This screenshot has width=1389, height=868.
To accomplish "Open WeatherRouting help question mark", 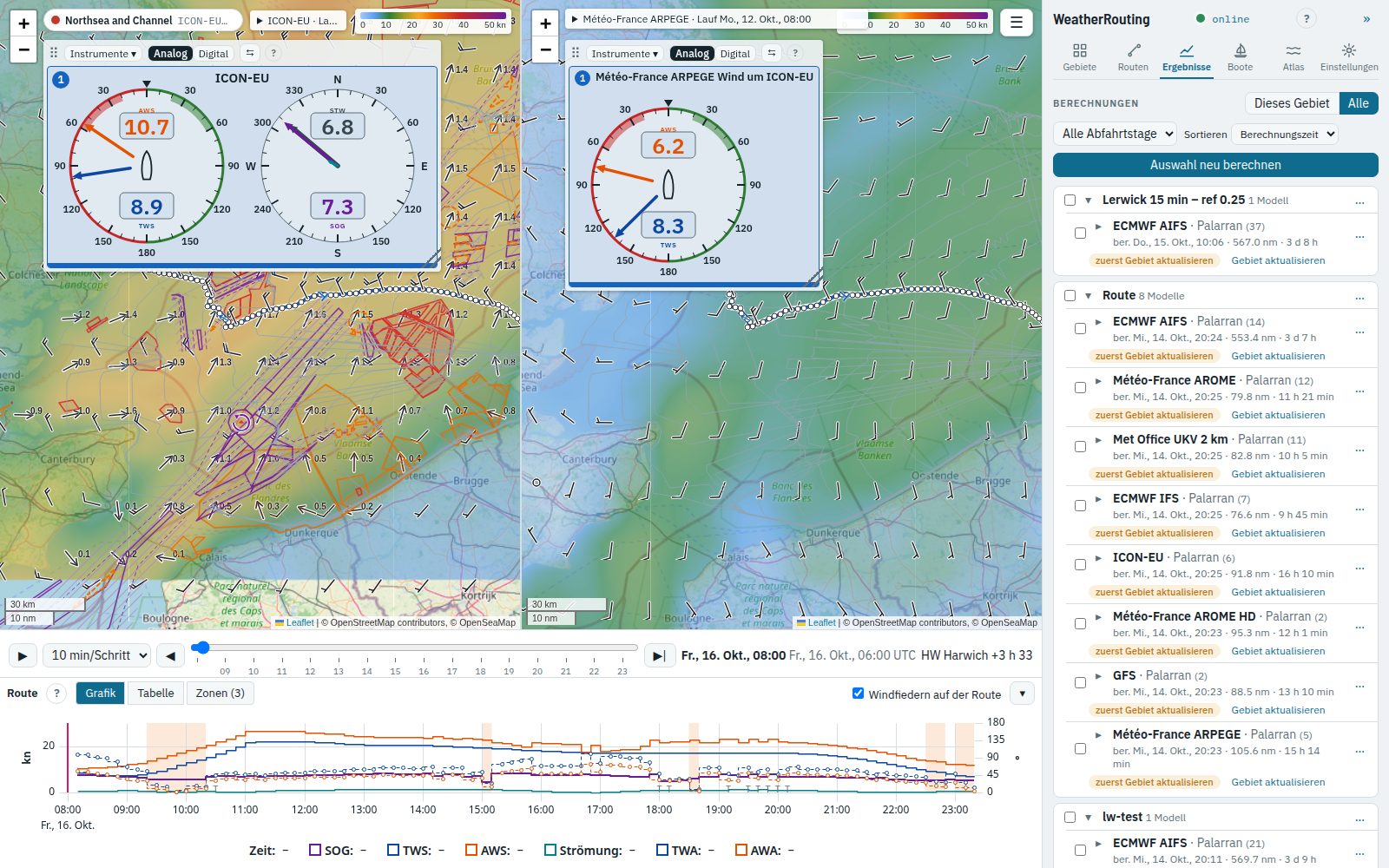I will [1306, 19].
